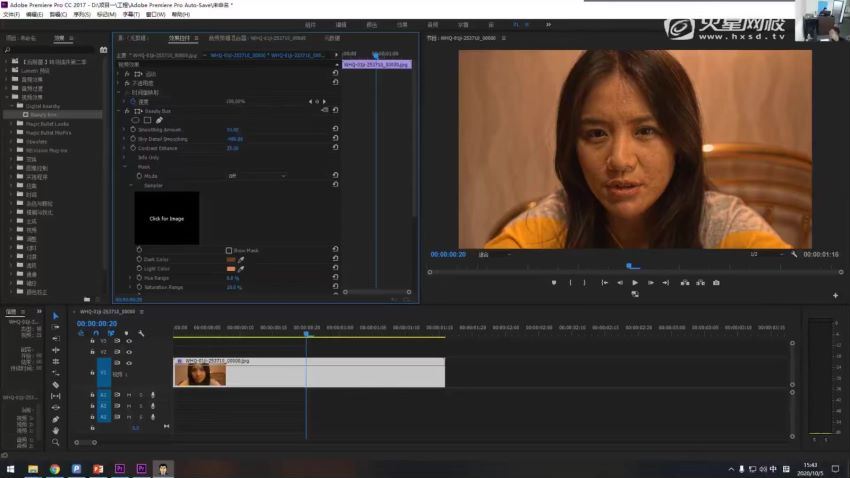Click Export Frame camera icon
This screenshot has height=478, width=850.
pyautogui.click(x=716, y=283)
